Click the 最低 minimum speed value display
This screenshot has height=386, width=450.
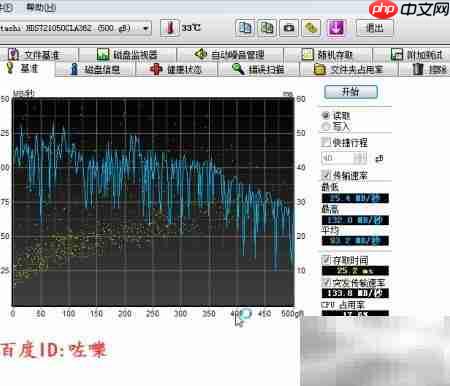(x=355, y=198)
